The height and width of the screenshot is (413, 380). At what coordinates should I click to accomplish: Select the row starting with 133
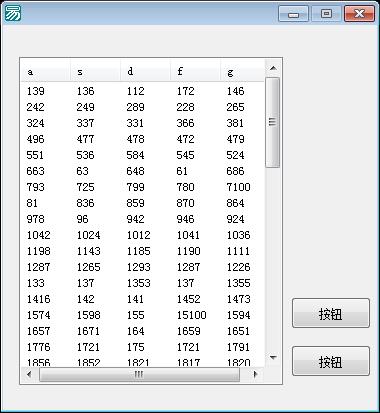click(143, 283)
